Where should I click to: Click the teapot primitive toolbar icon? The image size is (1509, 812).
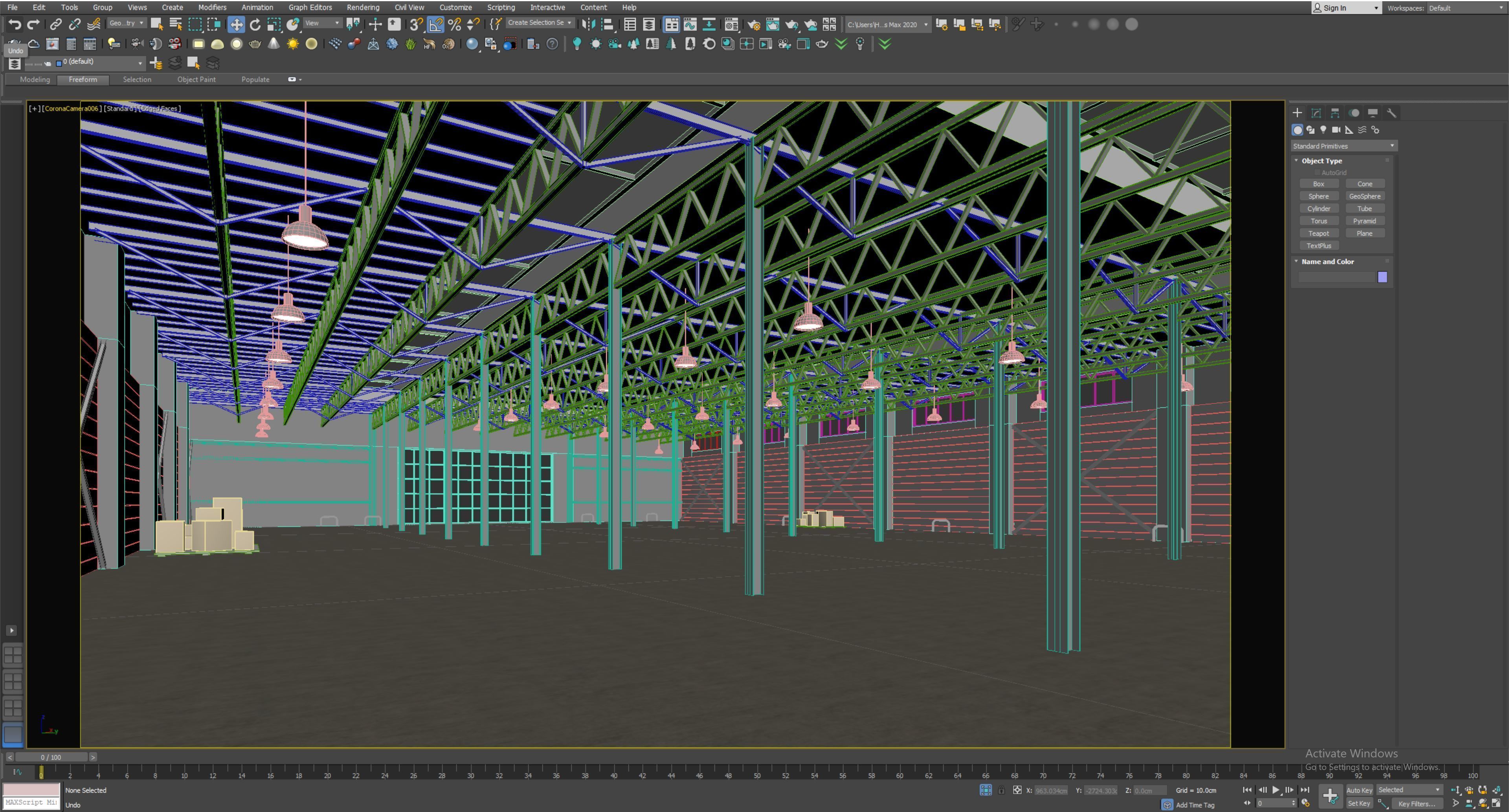[x=255, y=44]
